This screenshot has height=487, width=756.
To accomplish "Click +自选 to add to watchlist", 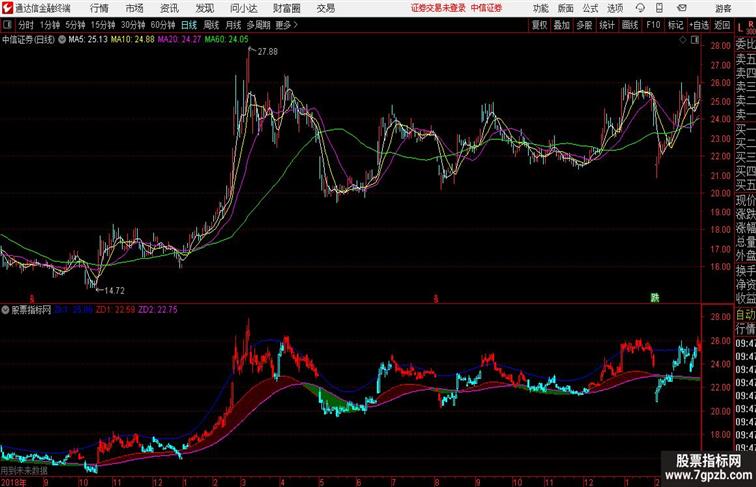I will click(x=699, y=25).
